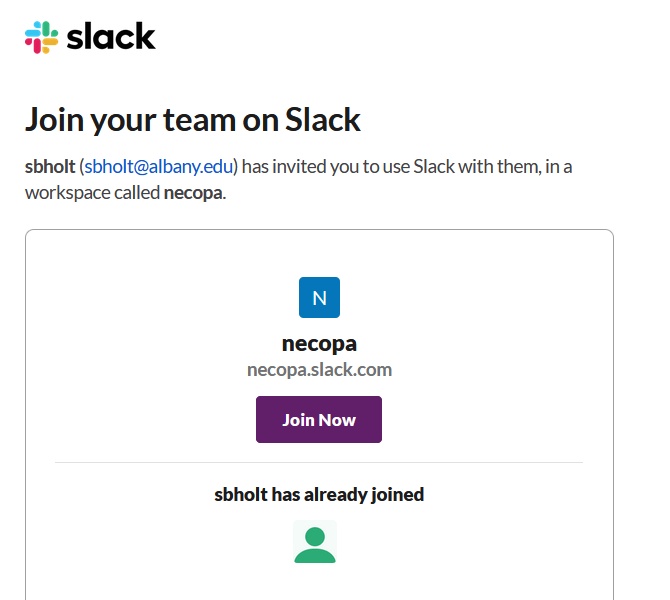The image size is (670, 600).
Task: Click the 'Join your team on Slack' heading
Action: tap(193, 121)
